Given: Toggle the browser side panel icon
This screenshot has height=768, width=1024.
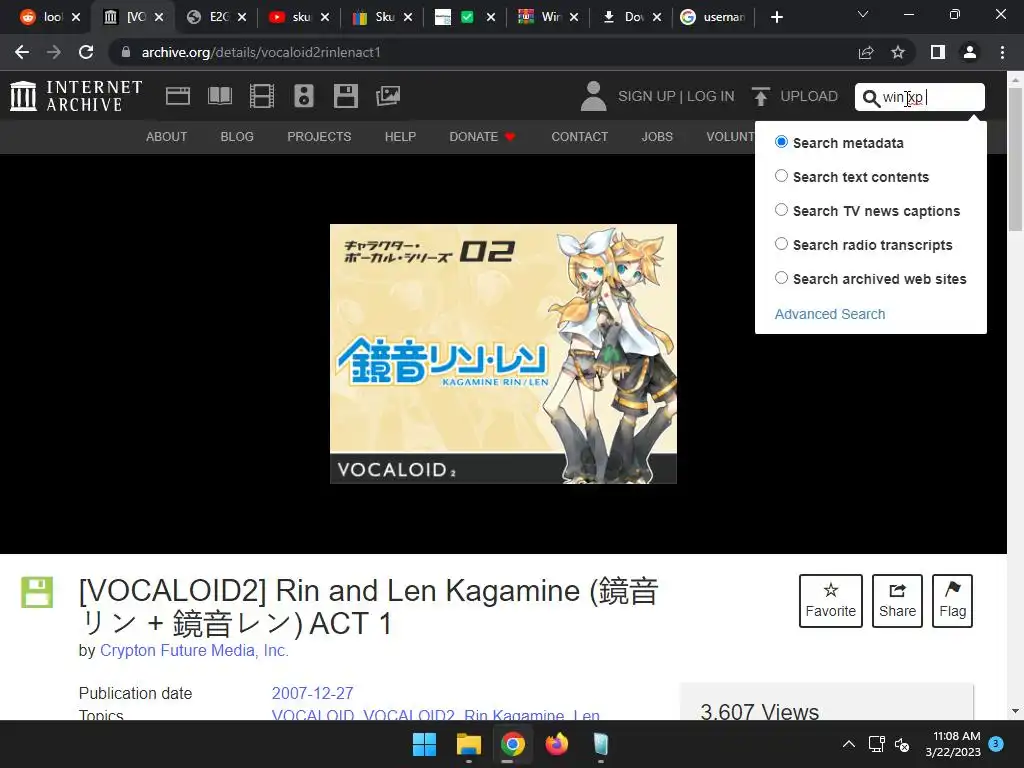Looking at the screenshot, I should coord(938,52).
